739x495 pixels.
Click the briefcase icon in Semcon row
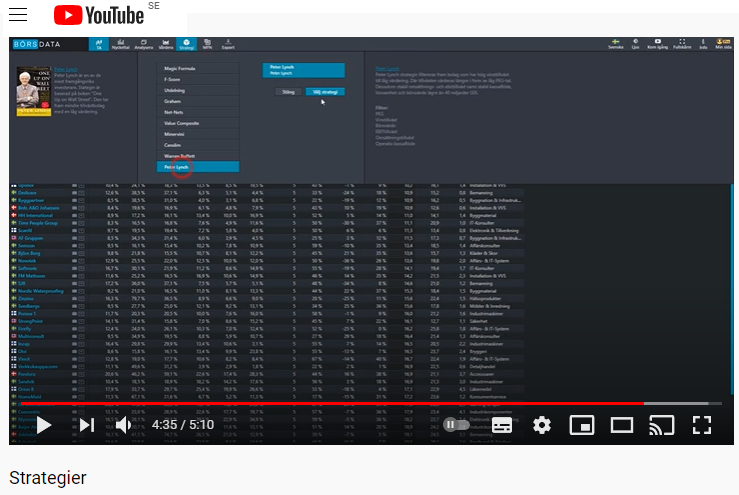coord(74,246)
